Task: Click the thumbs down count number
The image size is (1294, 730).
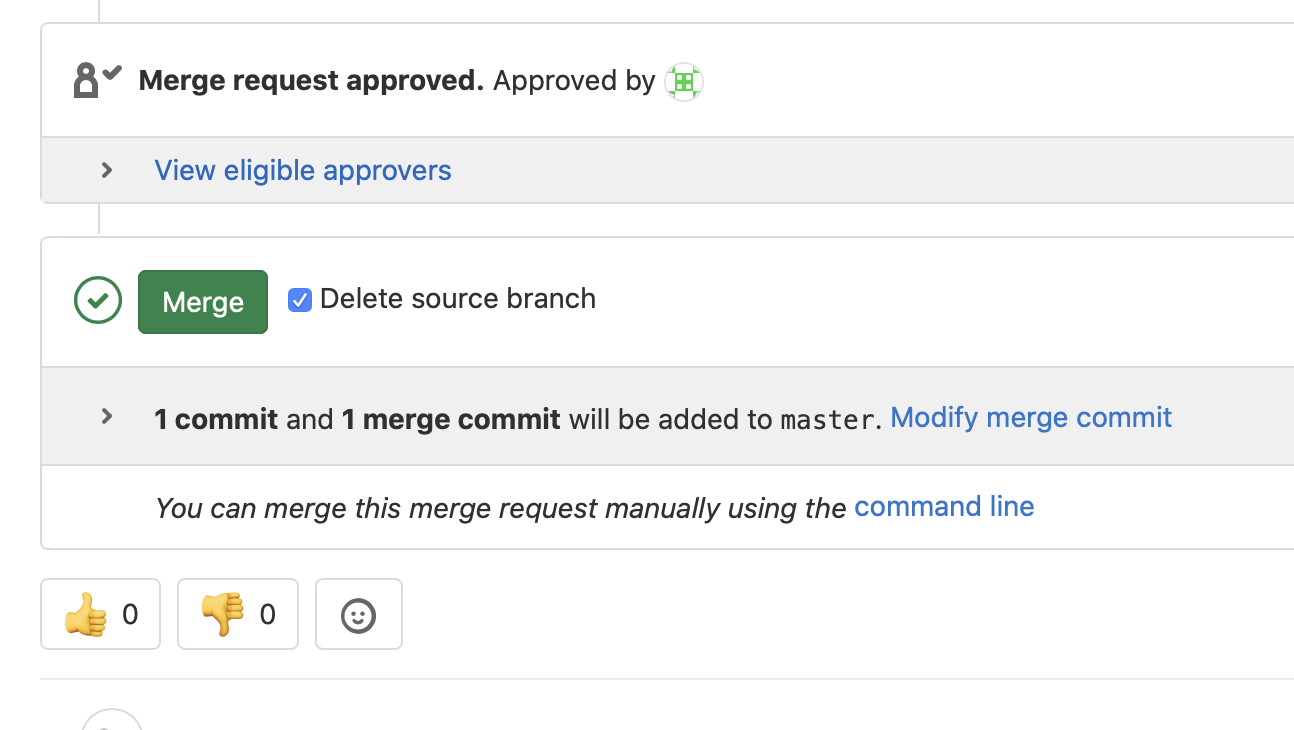Action: tap(267, 614)
